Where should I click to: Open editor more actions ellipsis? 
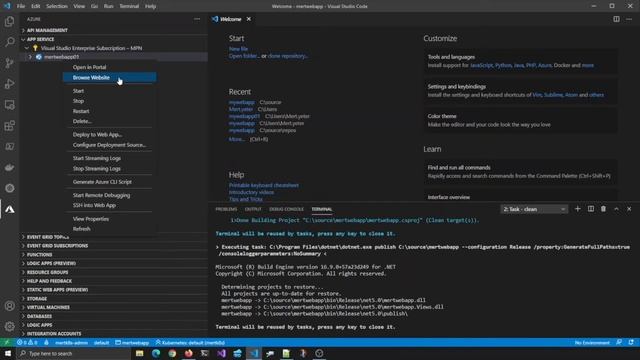click(629, 19)
